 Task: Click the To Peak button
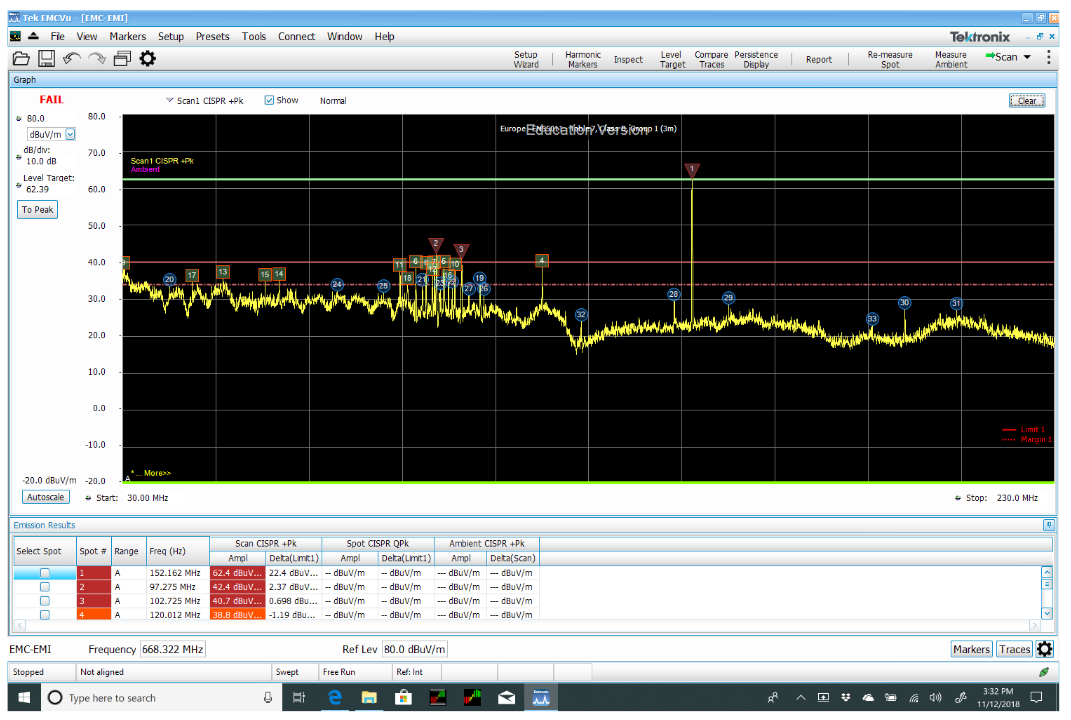click(36, 209)
